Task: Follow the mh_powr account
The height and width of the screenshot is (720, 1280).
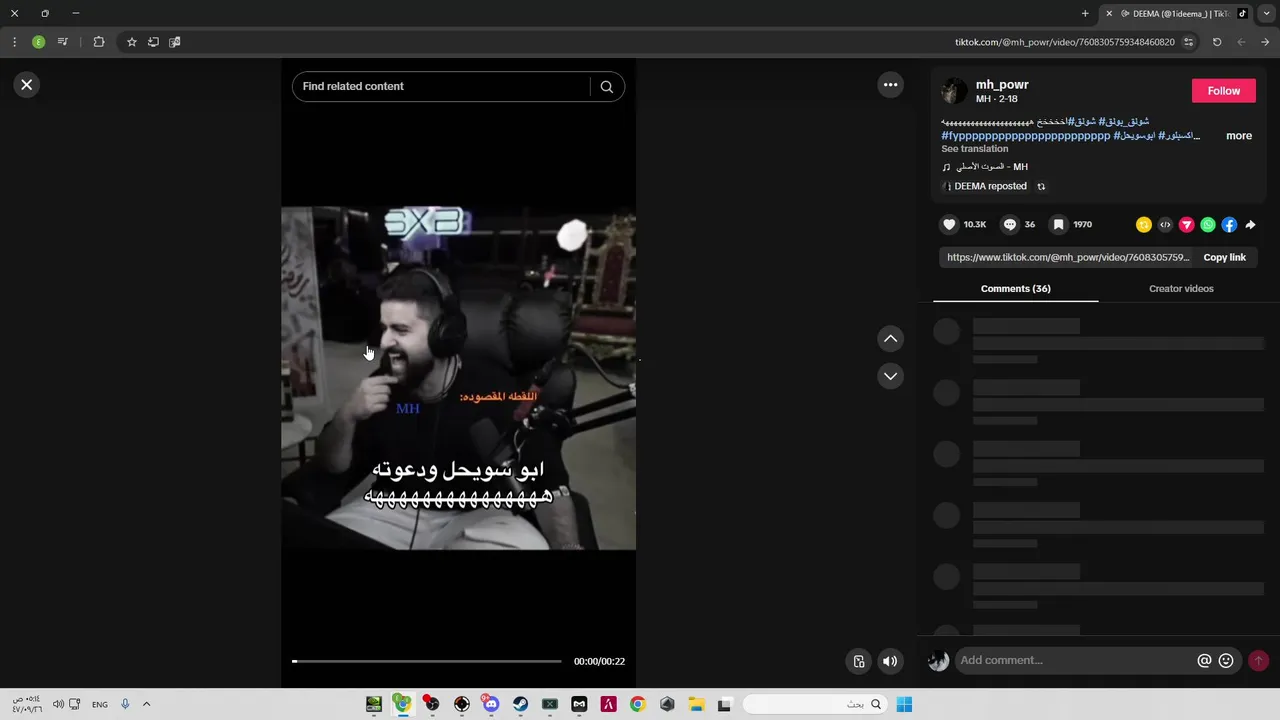Action: coord(1223,91)
